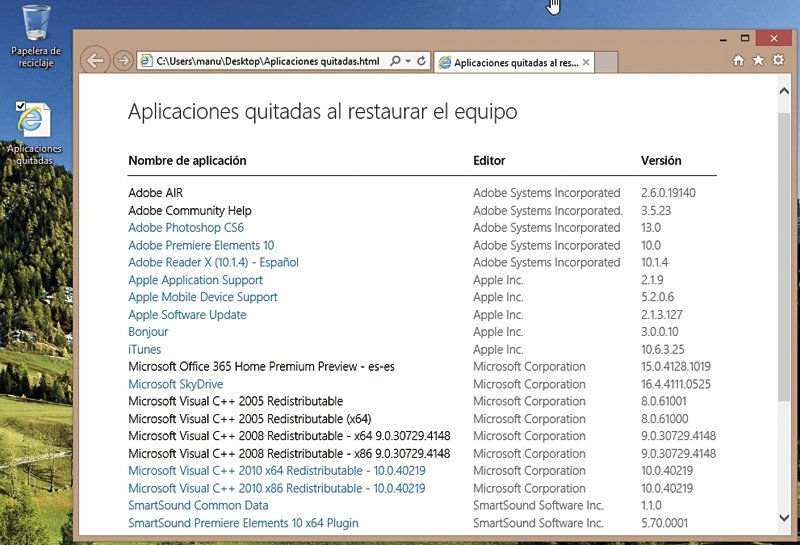Select the 'Aplicaciones quitadas al res...' tab
The image size is (800, 545).
514,62
